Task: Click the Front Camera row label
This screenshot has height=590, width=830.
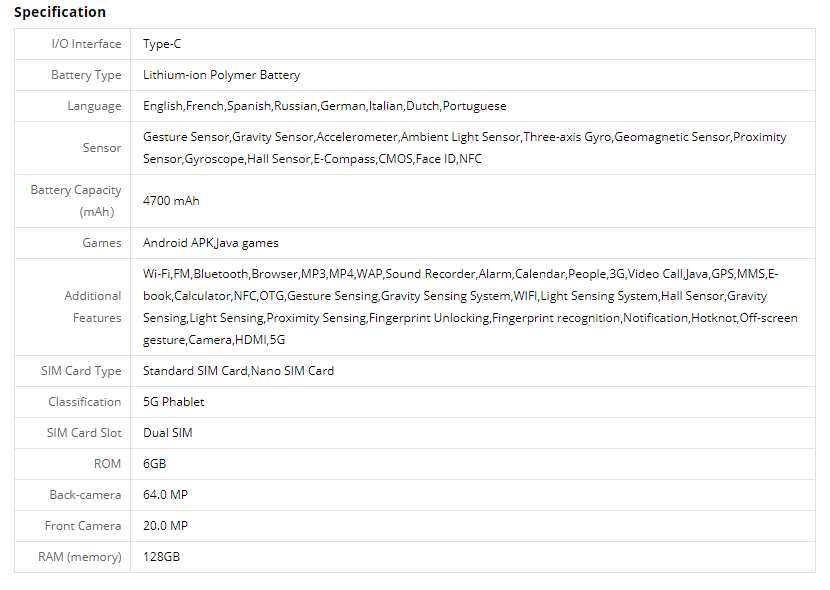Action: [83, 526]
